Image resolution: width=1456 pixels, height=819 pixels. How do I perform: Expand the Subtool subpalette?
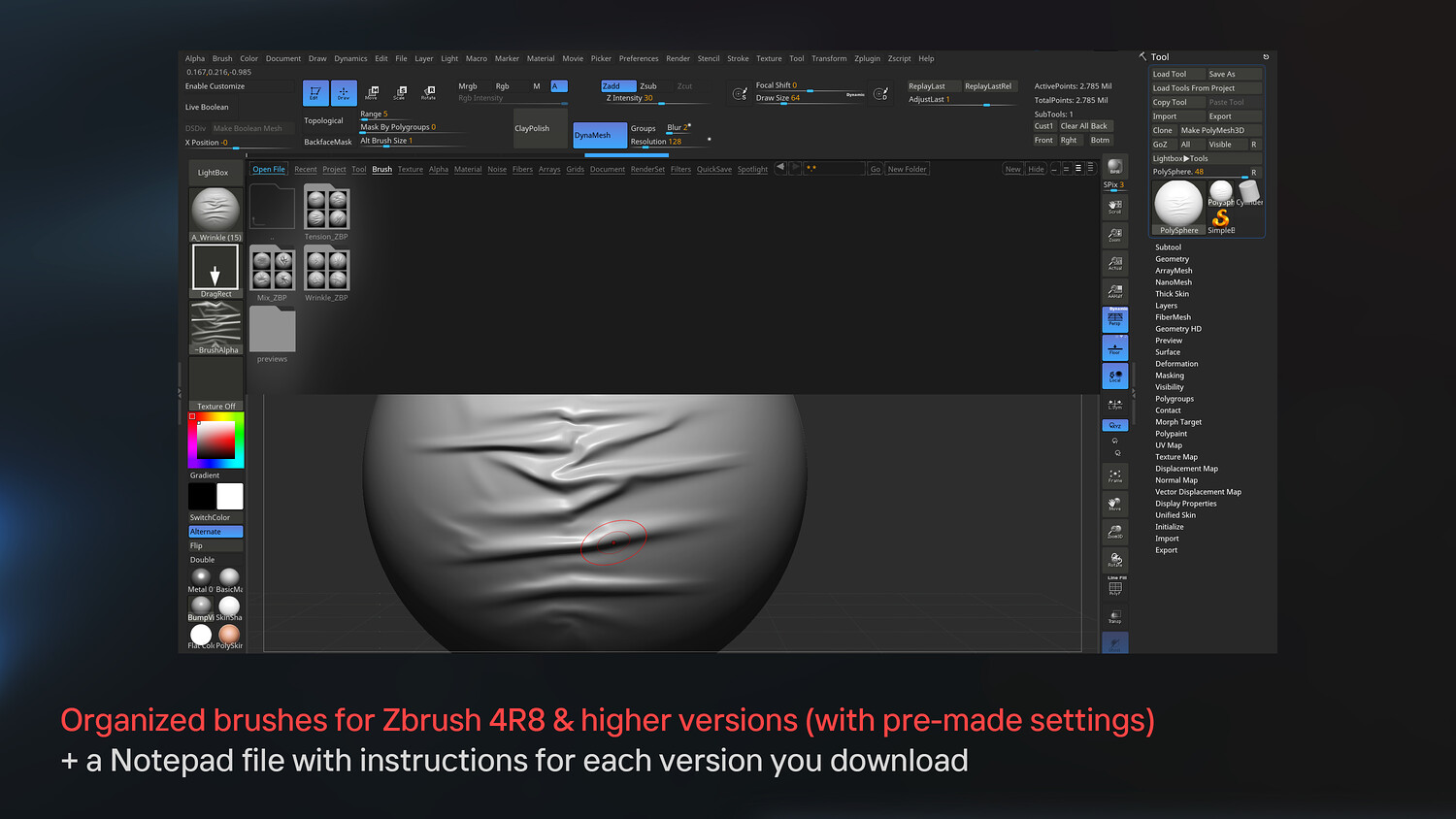1168,247
